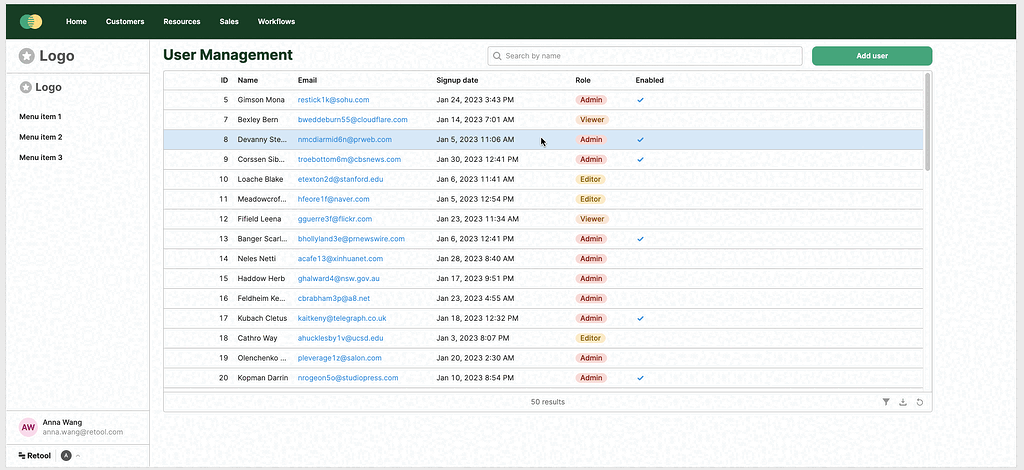Screen dimensions: 1024x470
Task: Click the table vertical scrollbar
Action: click(x=928, y=120)
